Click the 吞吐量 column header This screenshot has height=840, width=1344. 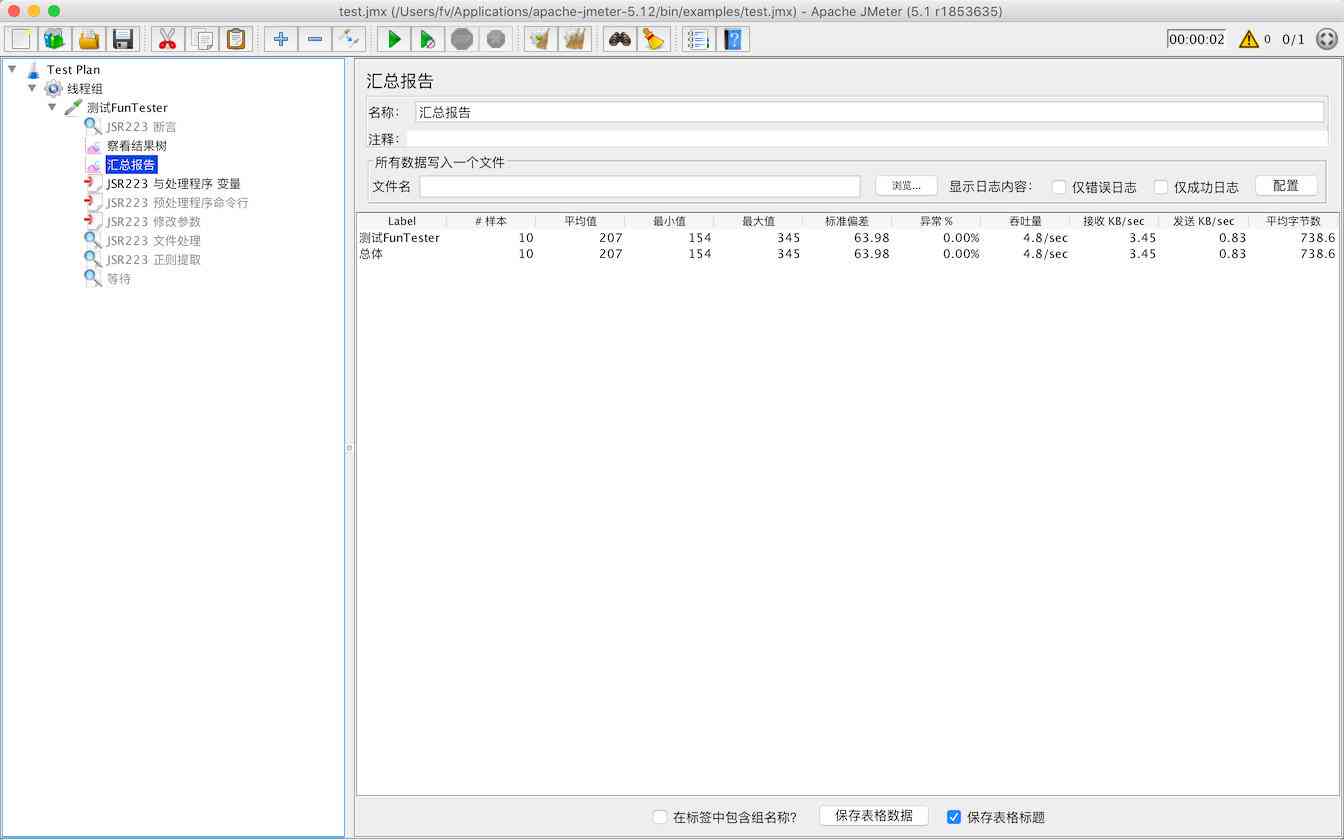pos(1025,221)
